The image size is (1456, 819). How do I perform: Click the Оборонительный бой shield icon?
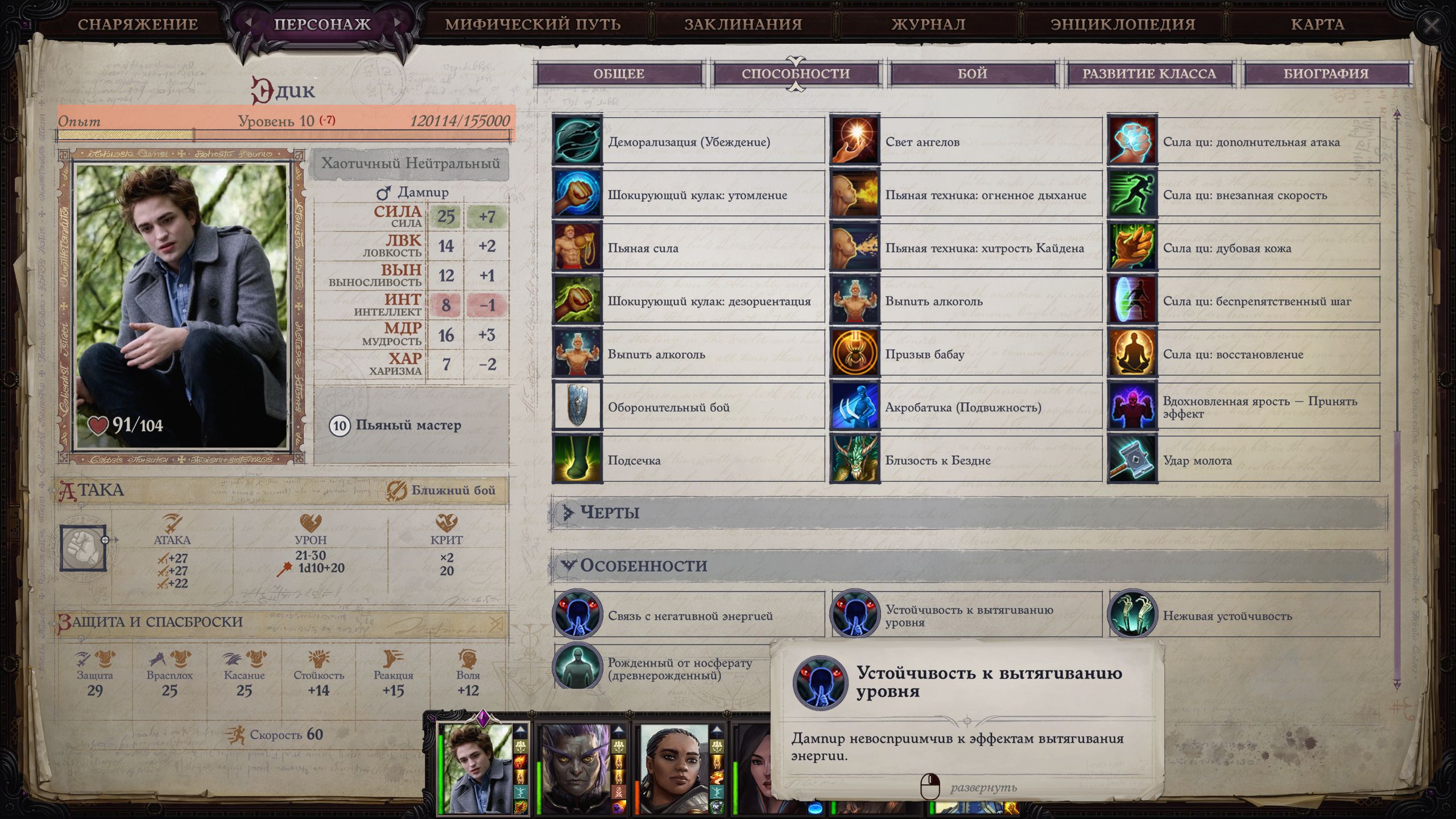[577, 406]
